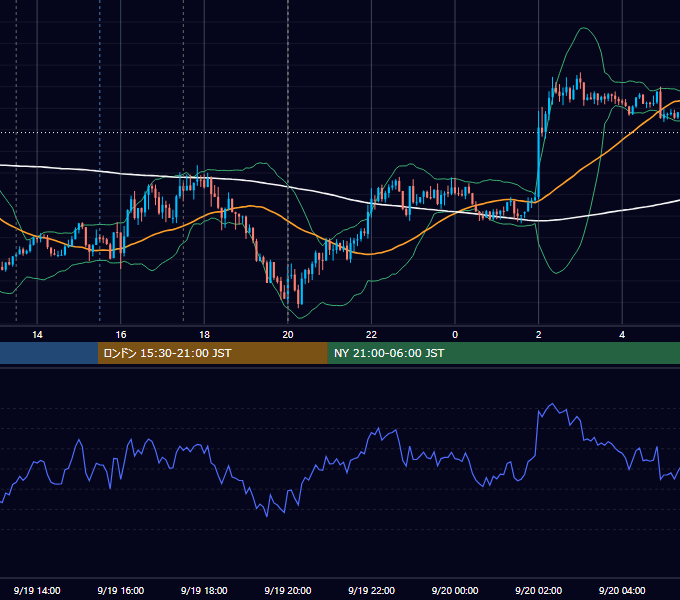Click the blue session band before London

click(49, 353)
